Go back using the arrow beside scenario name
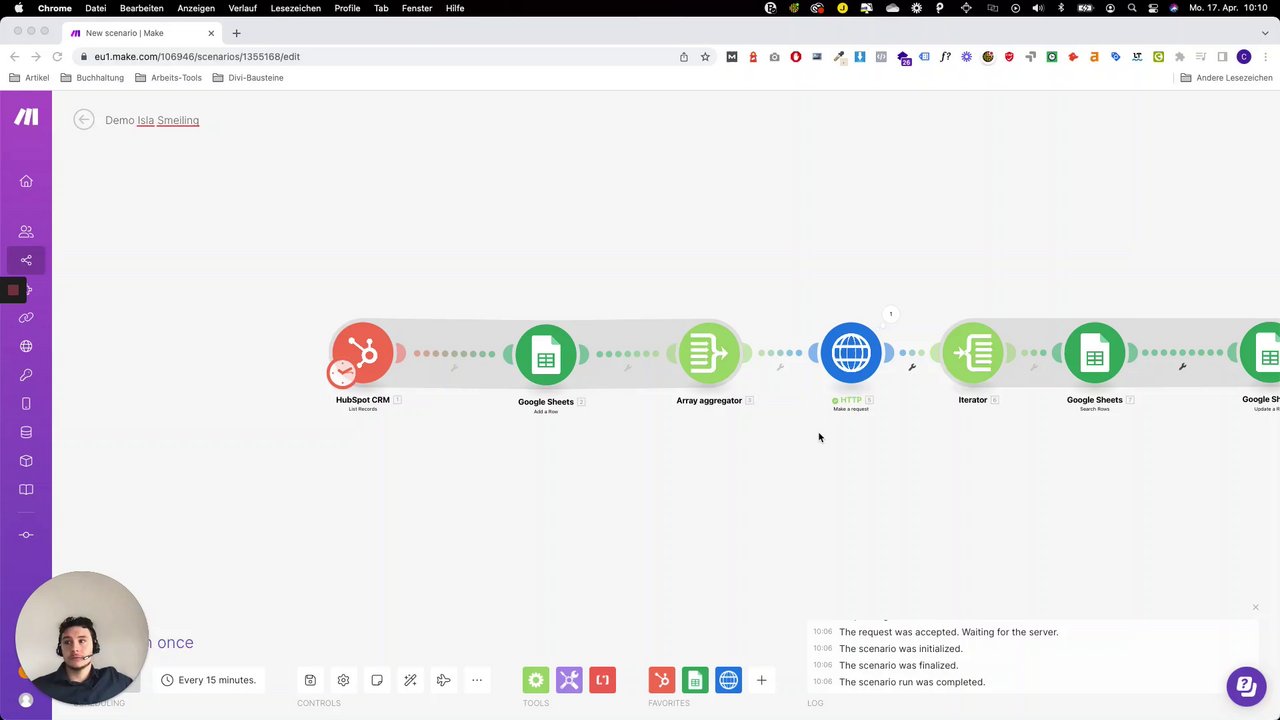The image size is (1280, 720). point(84,120)
